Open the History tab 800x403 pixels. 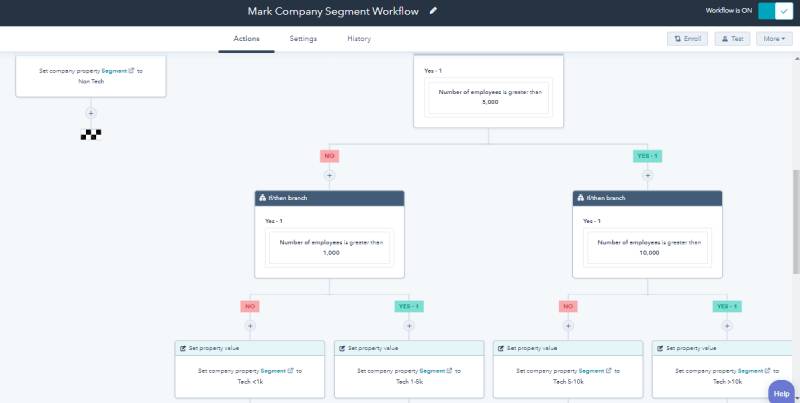click(x=359, y=39)
